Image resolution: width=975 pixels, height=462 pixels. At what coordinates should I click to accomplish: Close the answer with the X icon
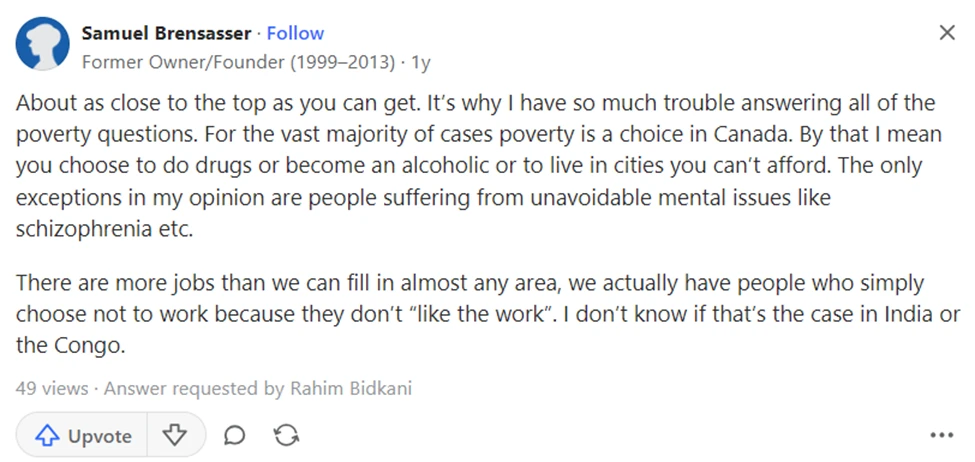pyautogui.click(x=946, y=32)
